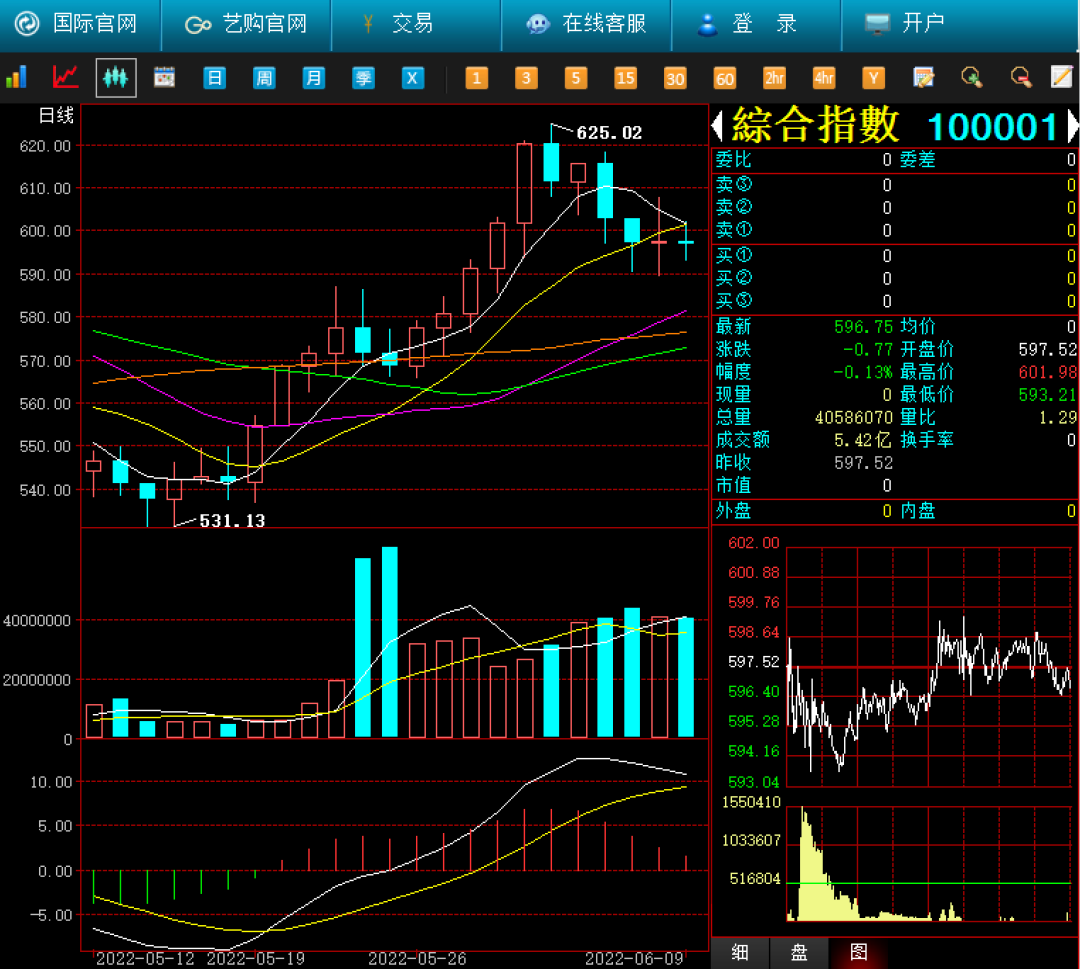Go to previous index with left arrow
The height and width of the screenshot is (969, 1080).
[717, 125]
